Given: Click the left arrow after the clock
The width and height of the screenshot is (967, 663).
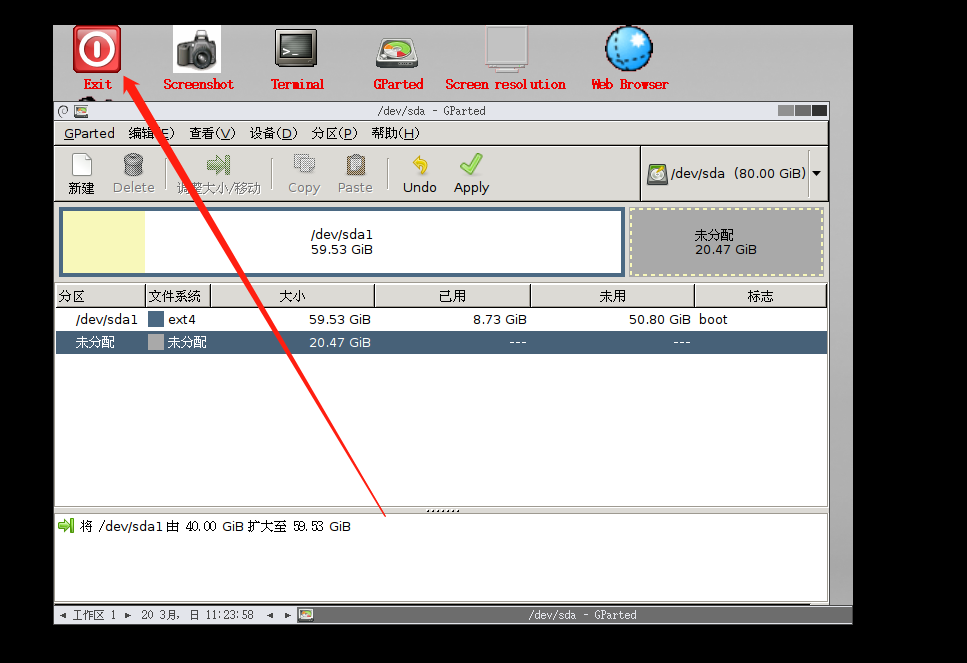Looking at the screenshot, I should [x=270, y=615].
